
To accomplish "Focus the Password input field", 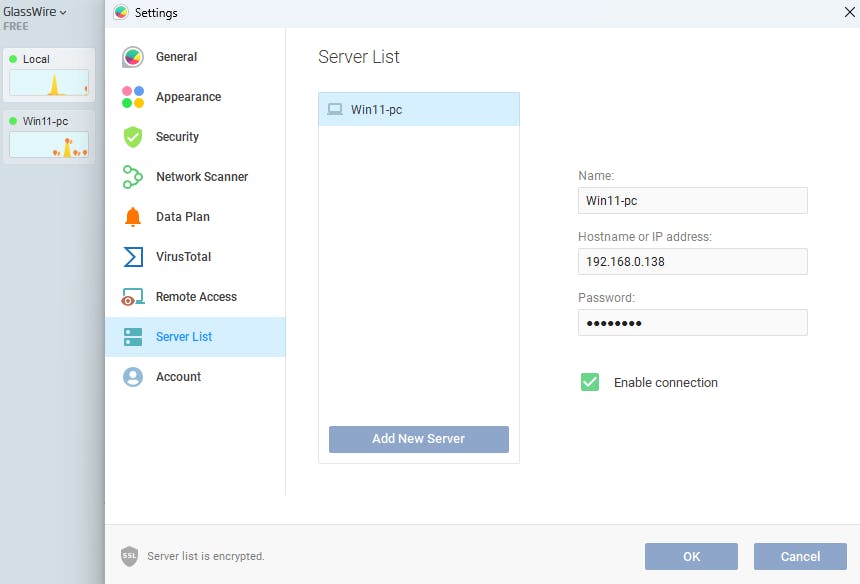I will [693, 322].
